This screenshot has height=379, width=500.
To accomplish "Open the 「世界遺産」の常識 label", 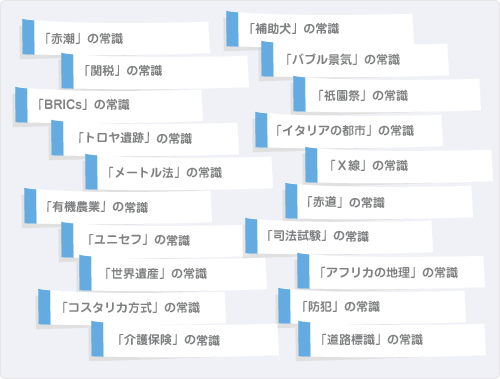I will coord(173,273).
